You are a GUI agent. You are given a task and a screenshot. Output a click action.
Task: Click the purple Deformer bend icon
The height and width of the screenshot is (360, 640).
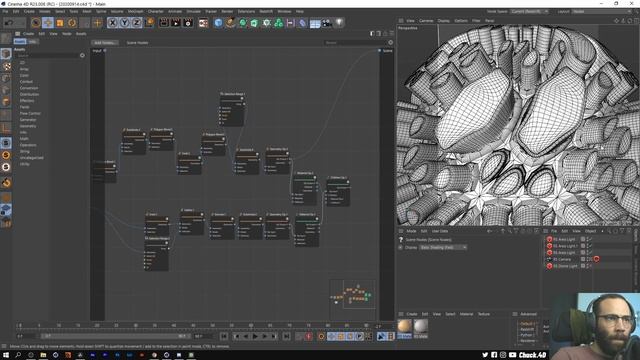click(302, 23)
